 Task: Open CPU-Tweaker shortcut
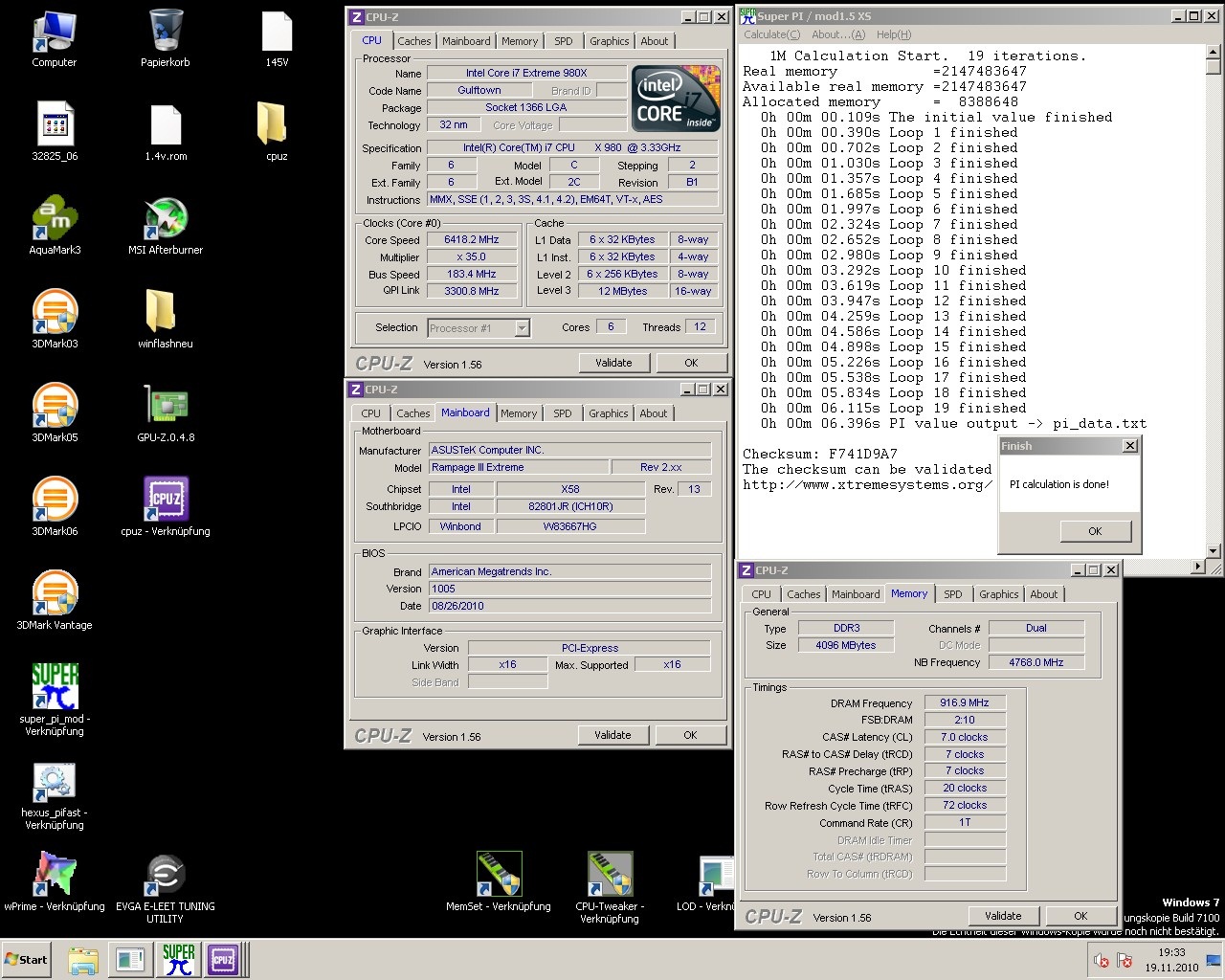610,887
